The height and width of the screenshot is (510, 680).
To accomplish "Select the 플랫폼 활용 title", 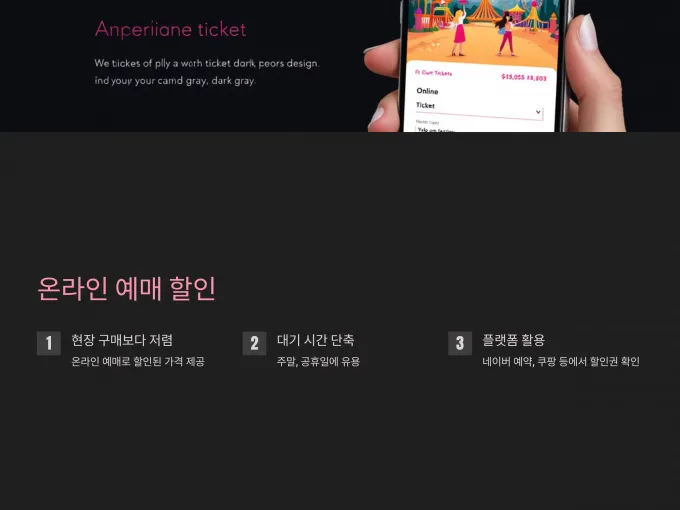I will pos(514,340).
